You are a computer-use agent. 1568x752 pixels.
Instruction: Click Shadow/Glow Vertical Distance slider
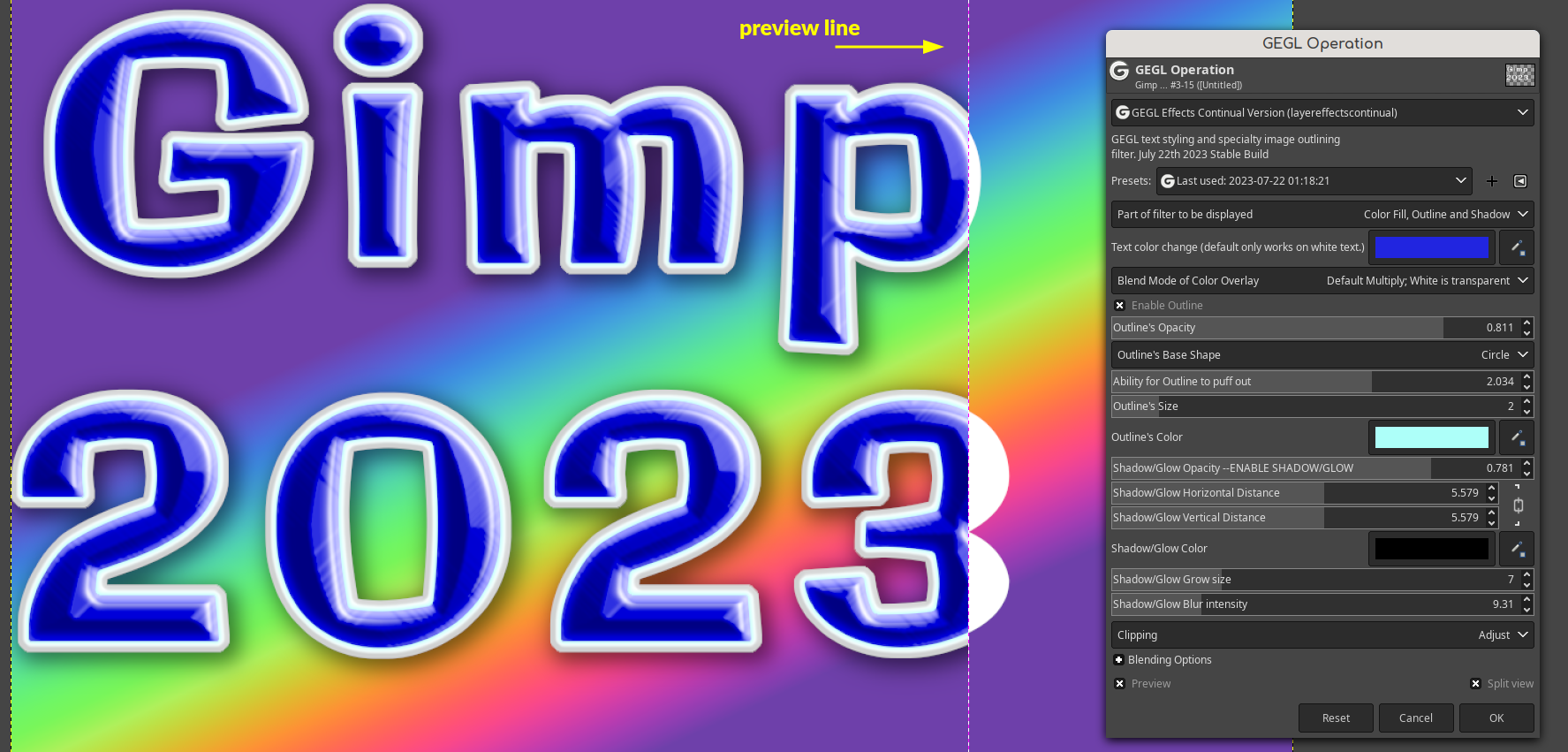[1298, 518]
